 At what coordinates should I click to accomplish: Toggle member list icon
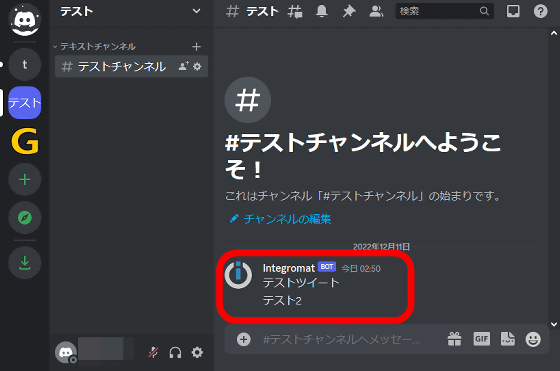point(376,11)
